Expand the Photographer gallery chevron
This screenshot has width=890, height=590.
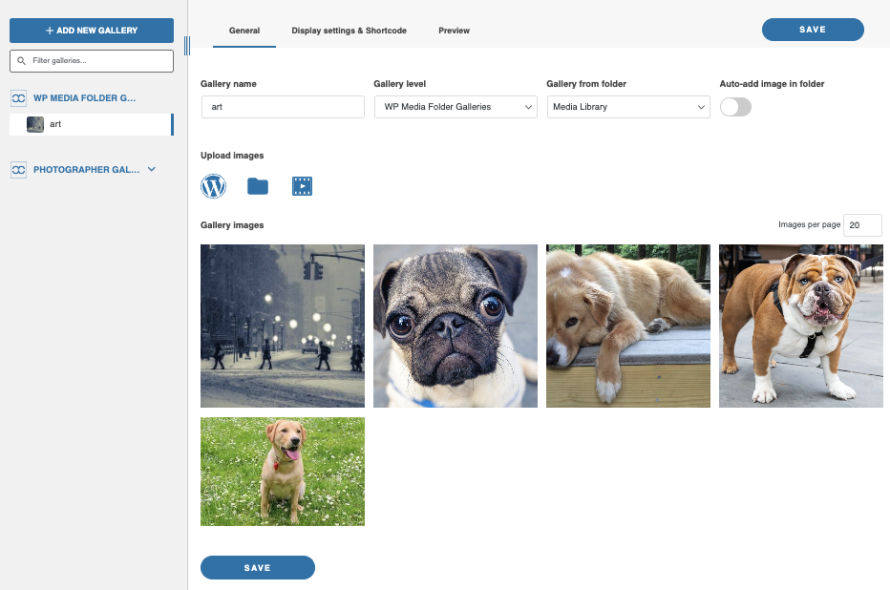point(152,169)
